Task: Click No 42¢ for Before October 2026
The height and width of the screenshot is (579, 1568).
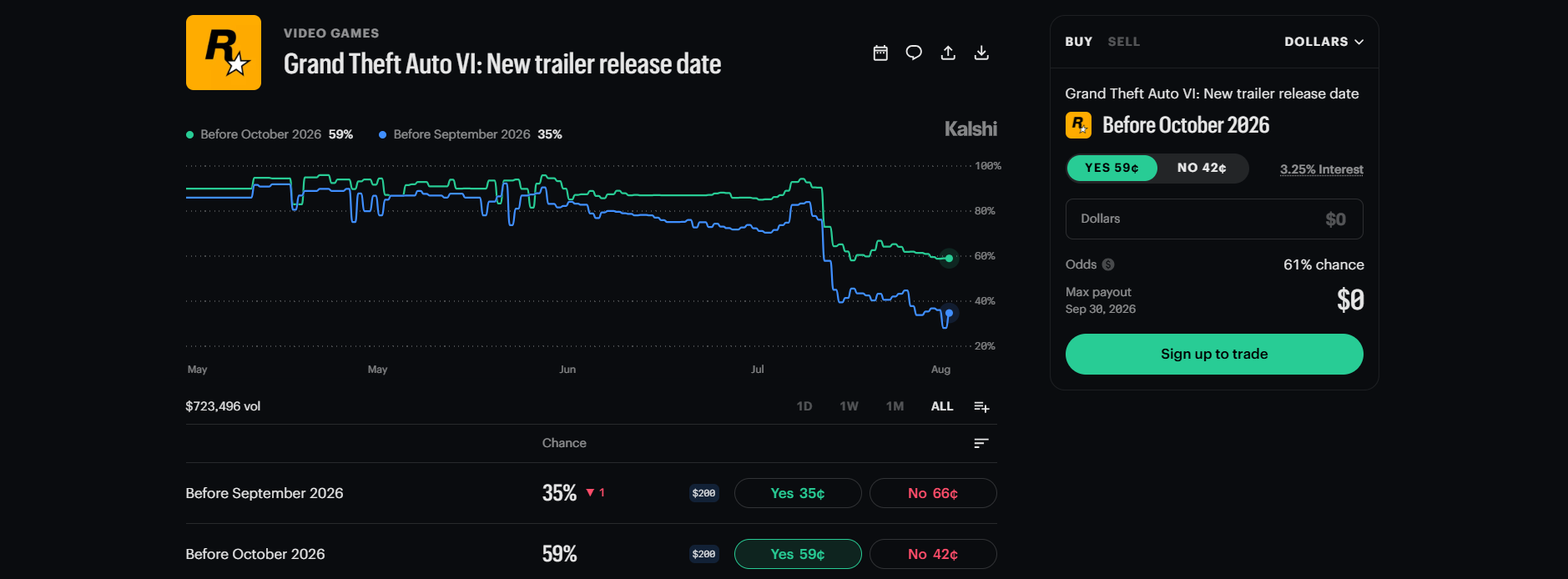Action: 933,554
